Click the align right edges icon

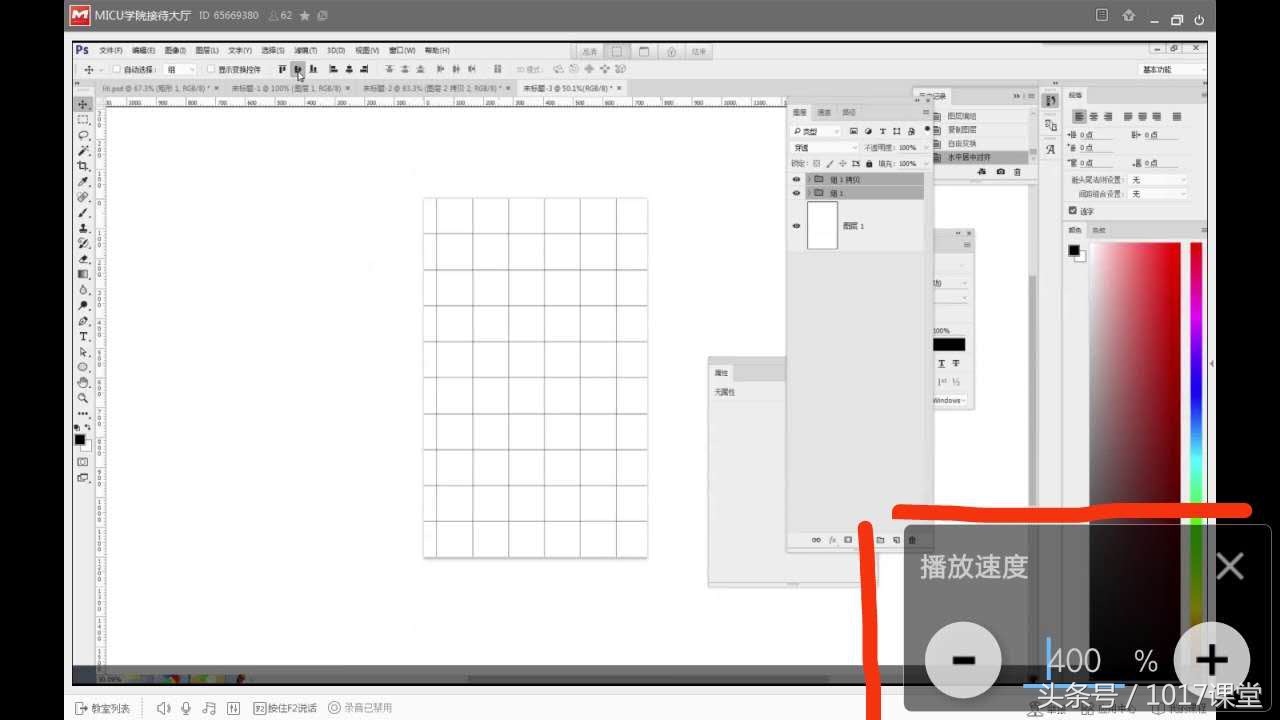[364, 69]
